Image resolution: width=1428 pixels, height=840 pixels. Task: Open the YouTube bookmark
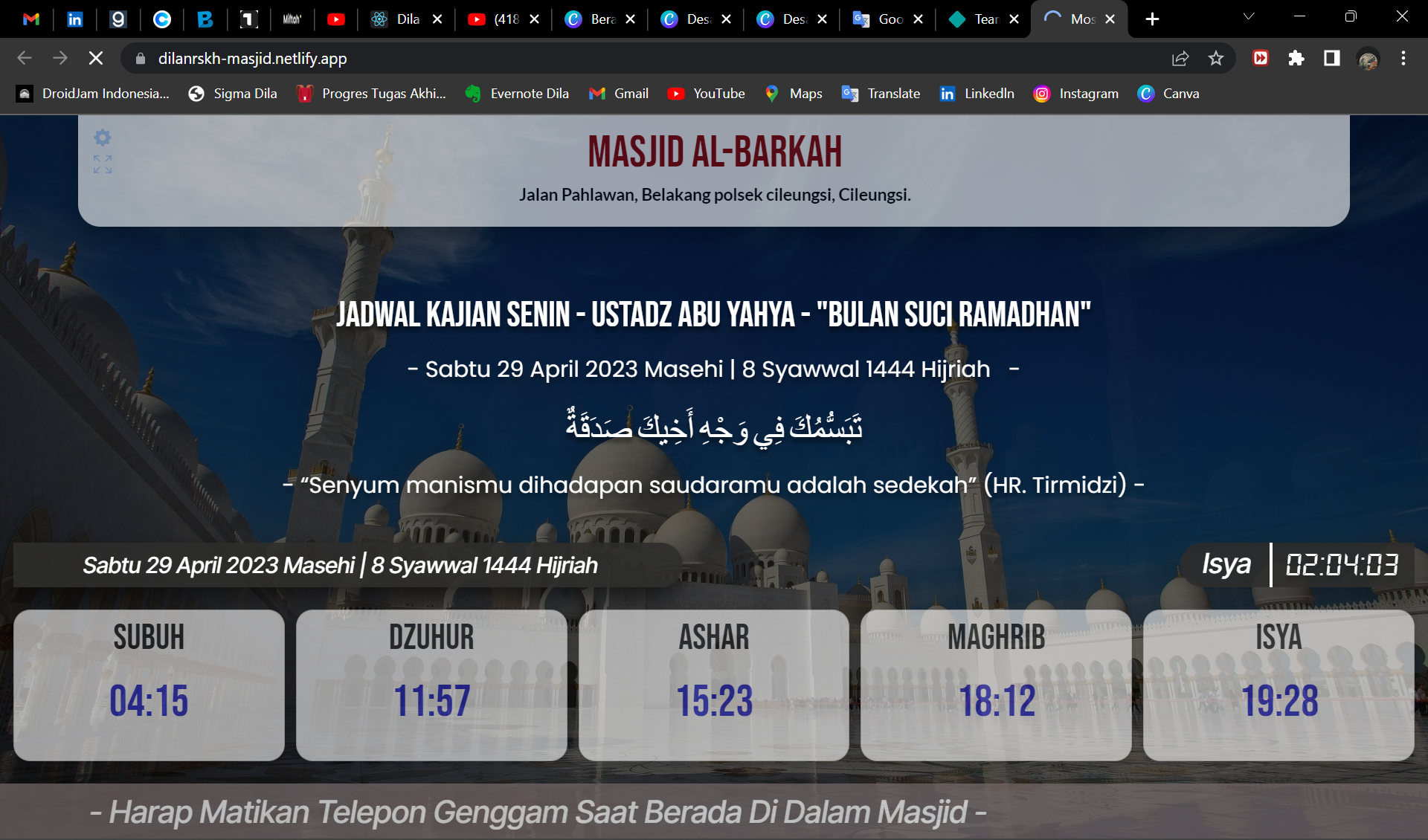[x=706, y=94]
